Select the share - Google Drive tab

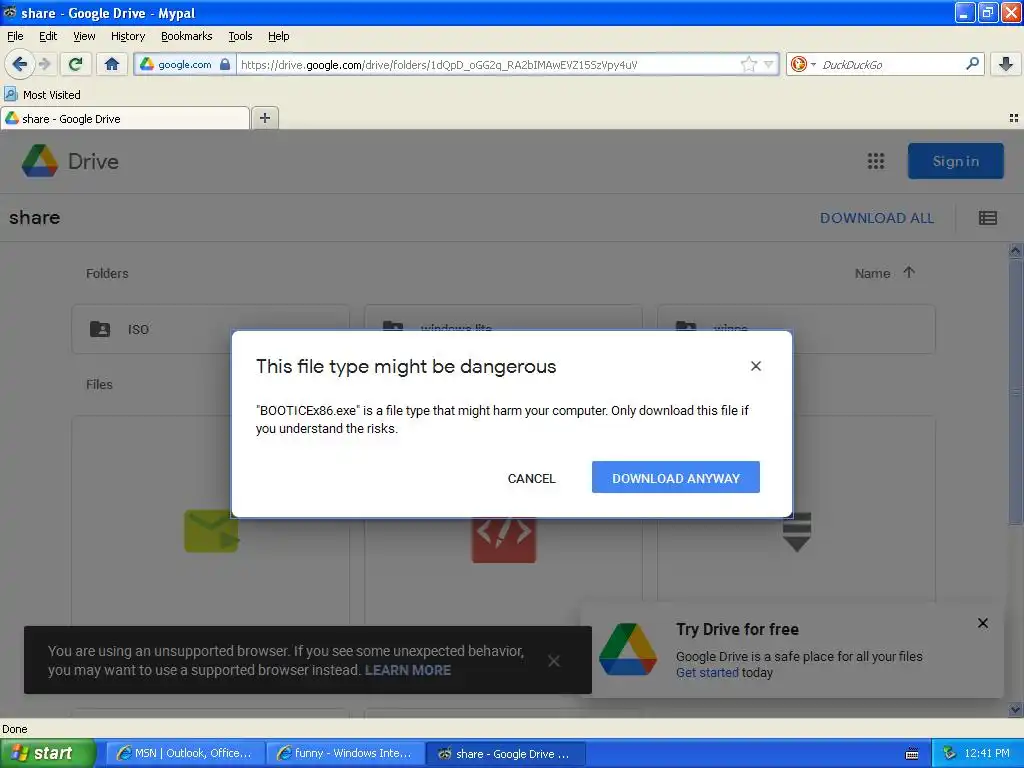[x=125, y=118]
